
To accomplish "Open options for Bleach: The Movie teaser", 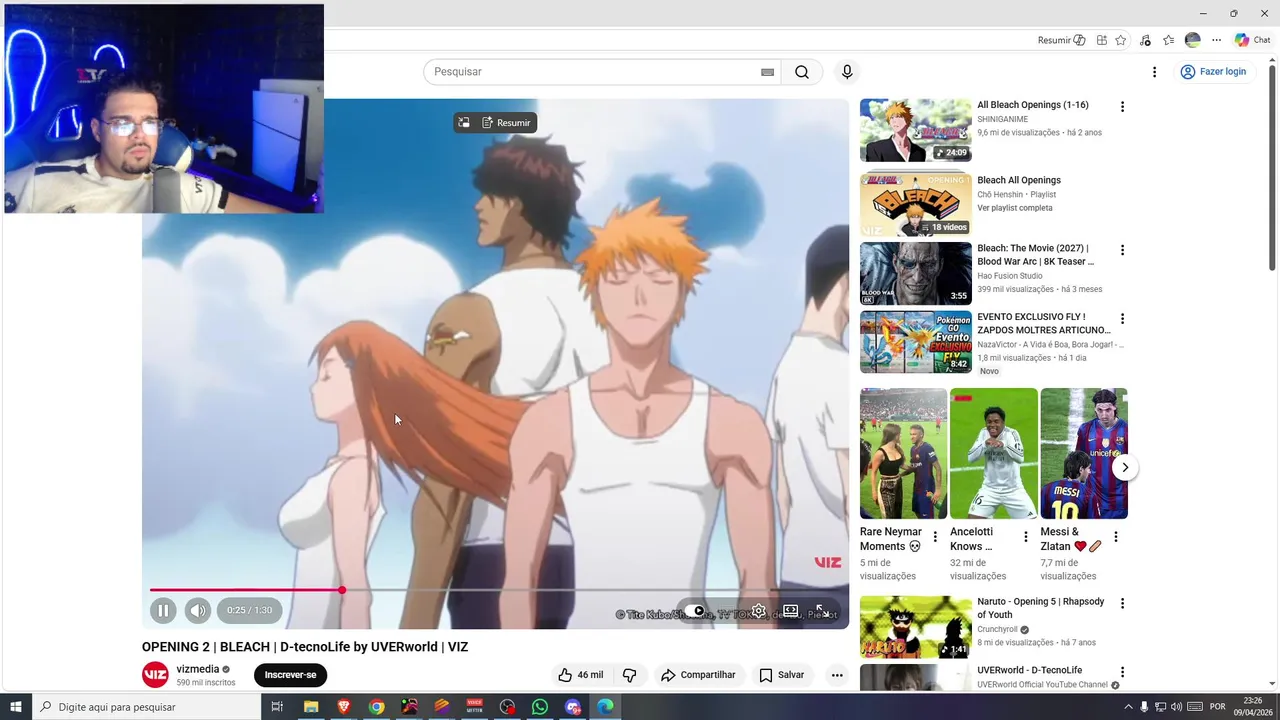I will [1122, 250].
